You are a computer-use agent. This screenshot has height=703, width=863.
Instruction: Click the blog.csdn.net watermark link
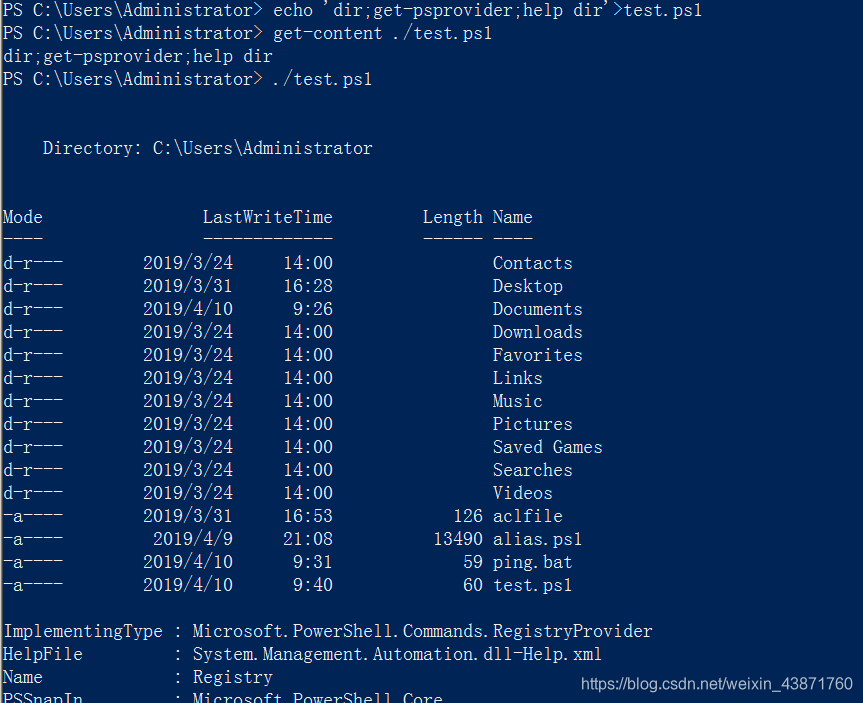717,684
